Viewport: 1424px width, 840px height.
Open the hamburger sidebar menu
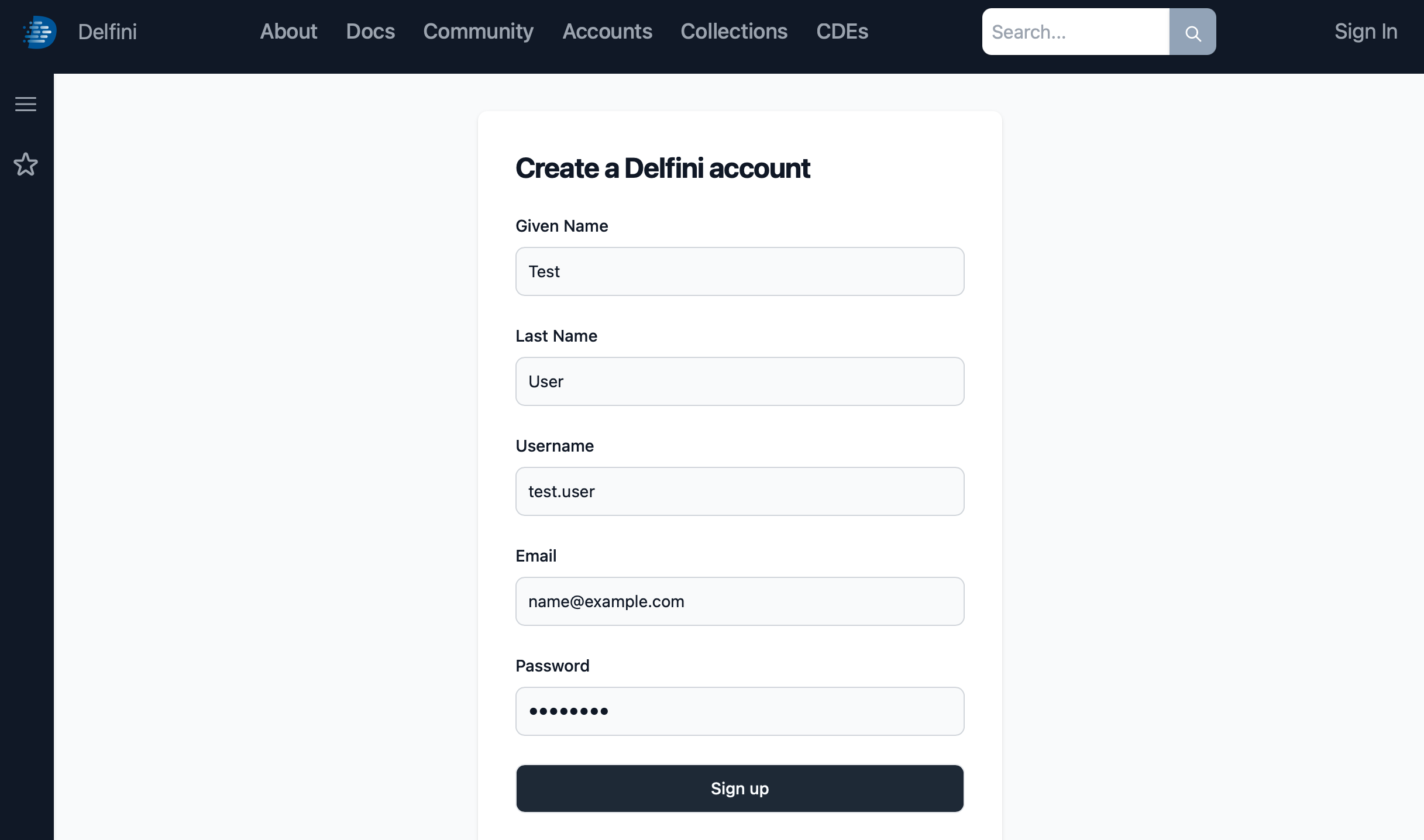[26, 104]
